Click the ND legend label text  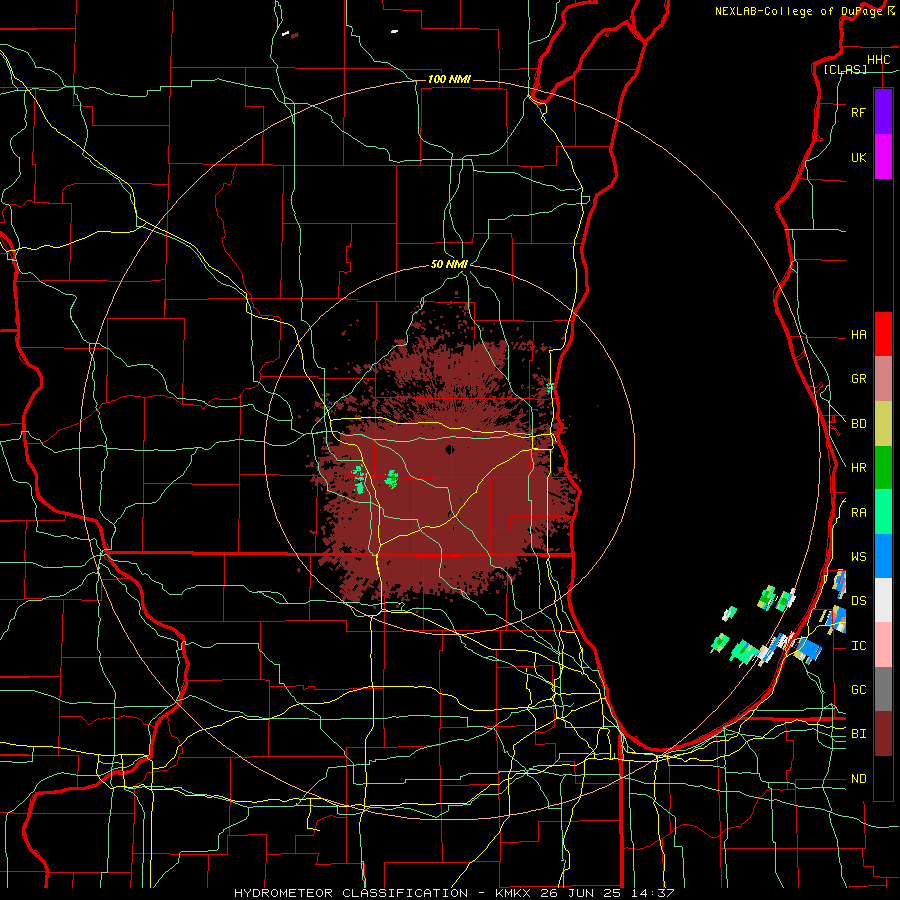(858, 778)
